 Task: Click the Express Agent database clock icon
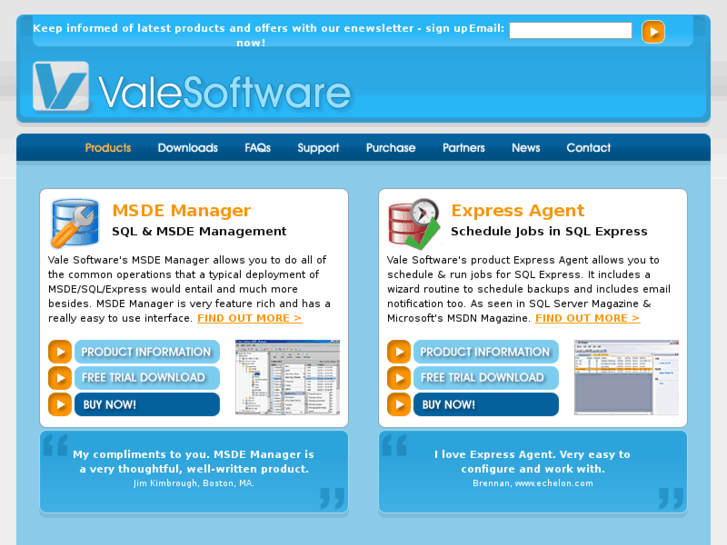(x=414, y=224)
